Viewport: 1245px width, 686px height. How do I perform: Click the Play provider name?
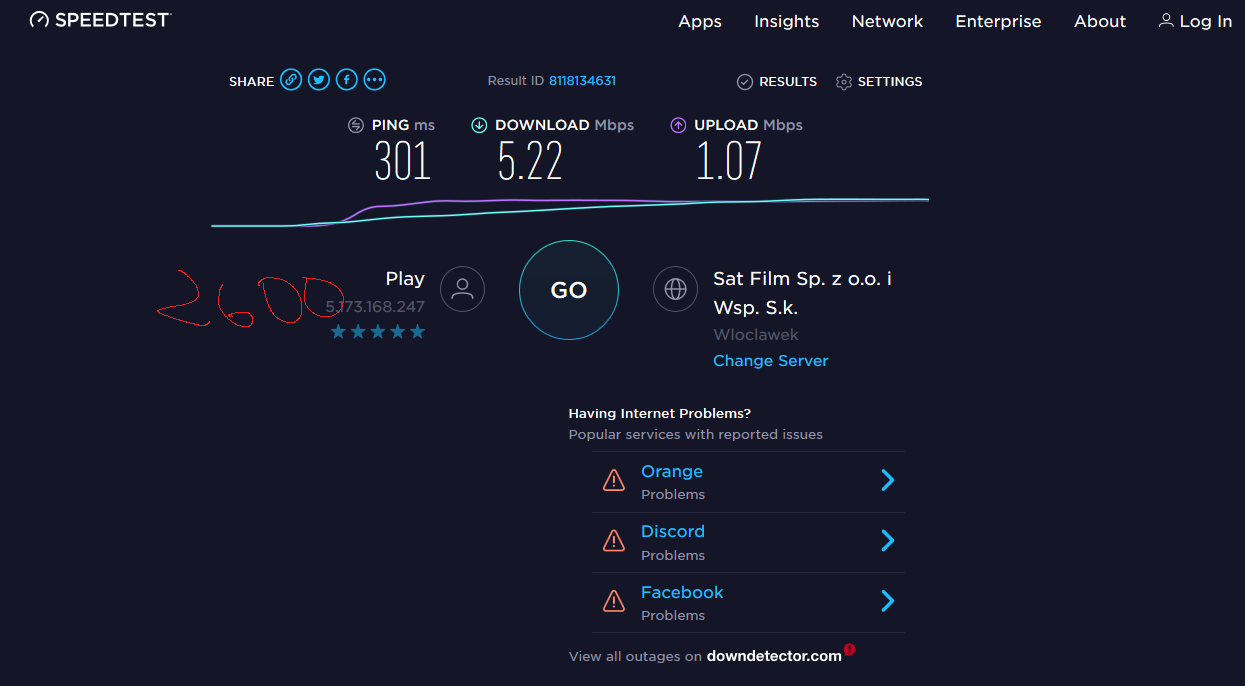(x=405, y=279)
